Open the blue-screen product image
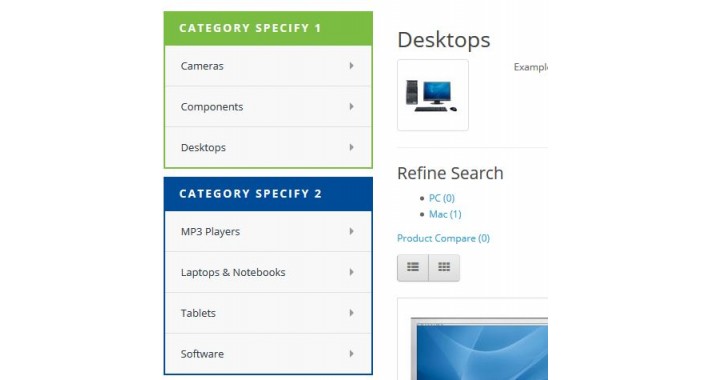Screen dimensions: 710x380 (479, 349)
